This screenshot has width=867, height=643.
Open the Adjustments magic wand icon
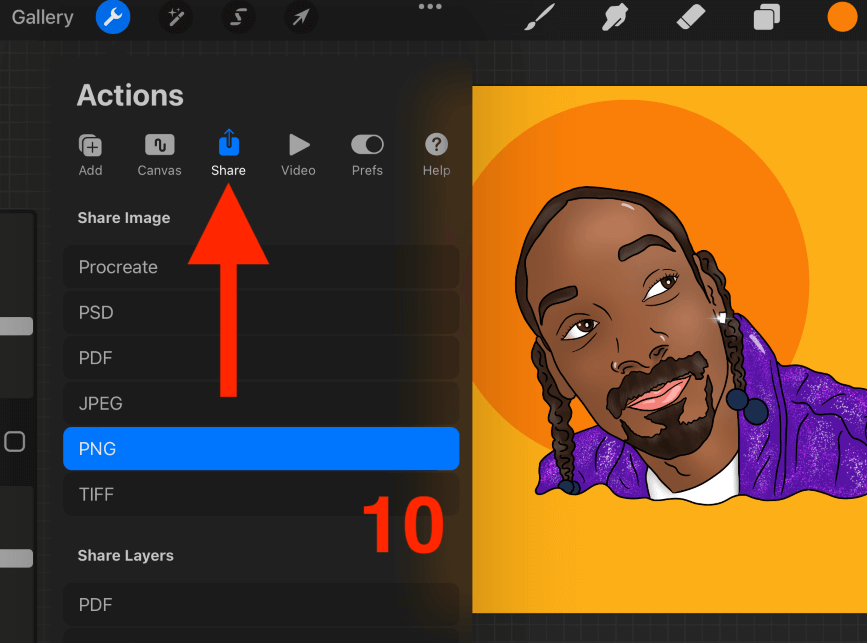point(176,17)
